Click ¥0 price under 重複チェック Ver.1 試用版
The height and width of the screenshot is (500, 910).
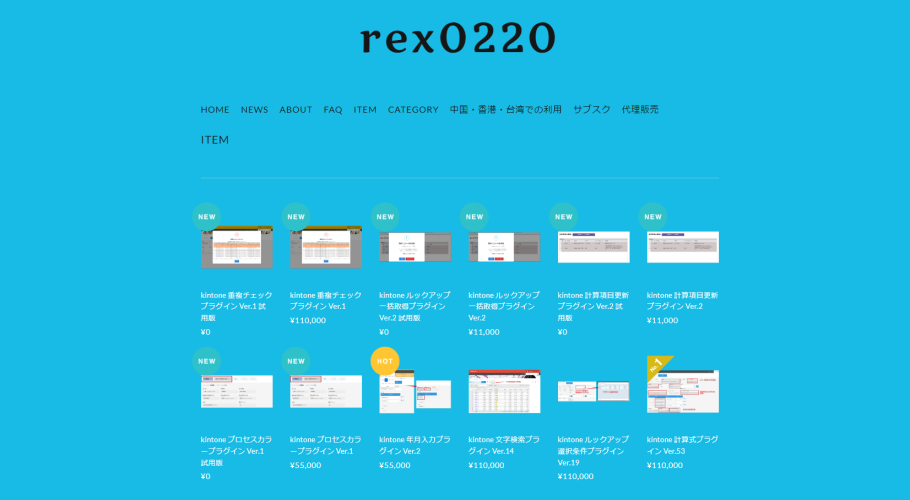(x=205, y=332)
